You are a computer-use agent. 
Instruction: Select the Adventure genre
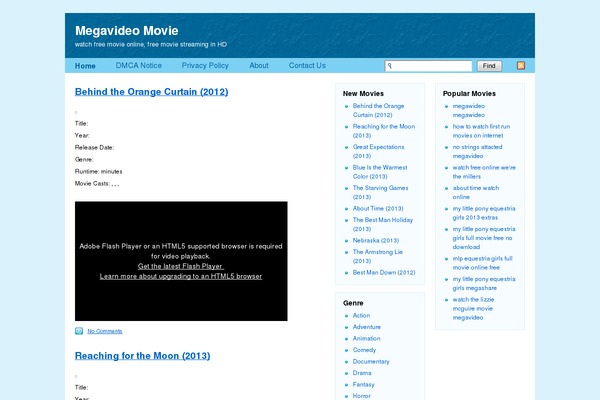(x=367, y=327)
